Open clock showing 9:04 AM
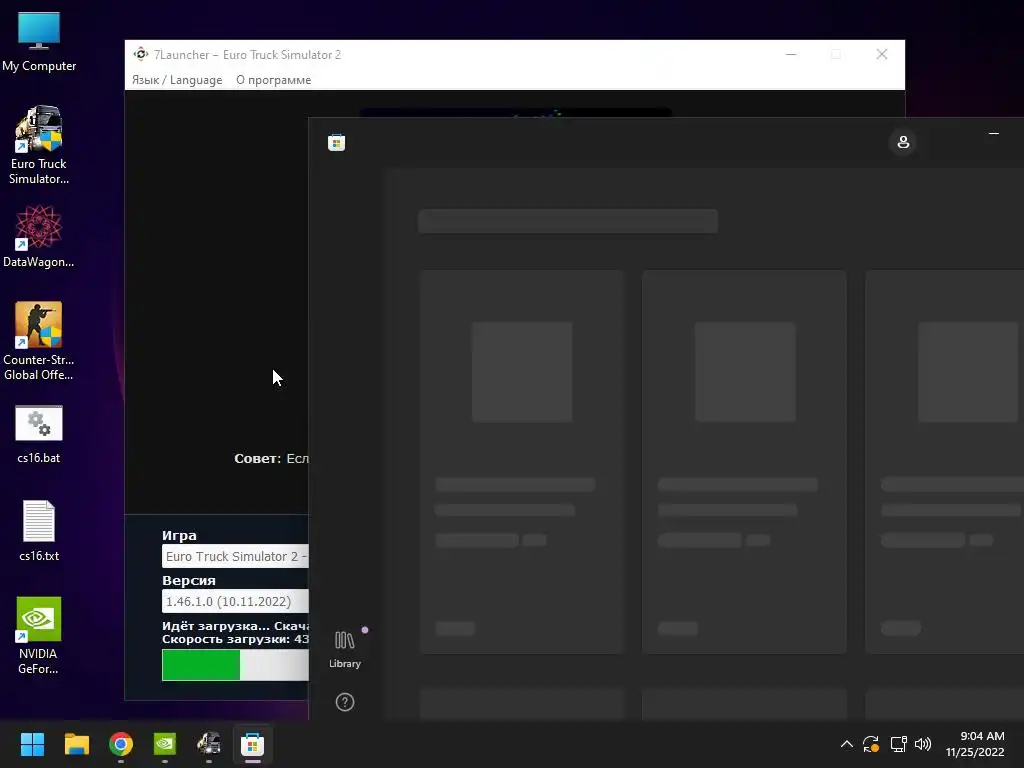The image size is (1024, 768). click(x=975, y=744)
